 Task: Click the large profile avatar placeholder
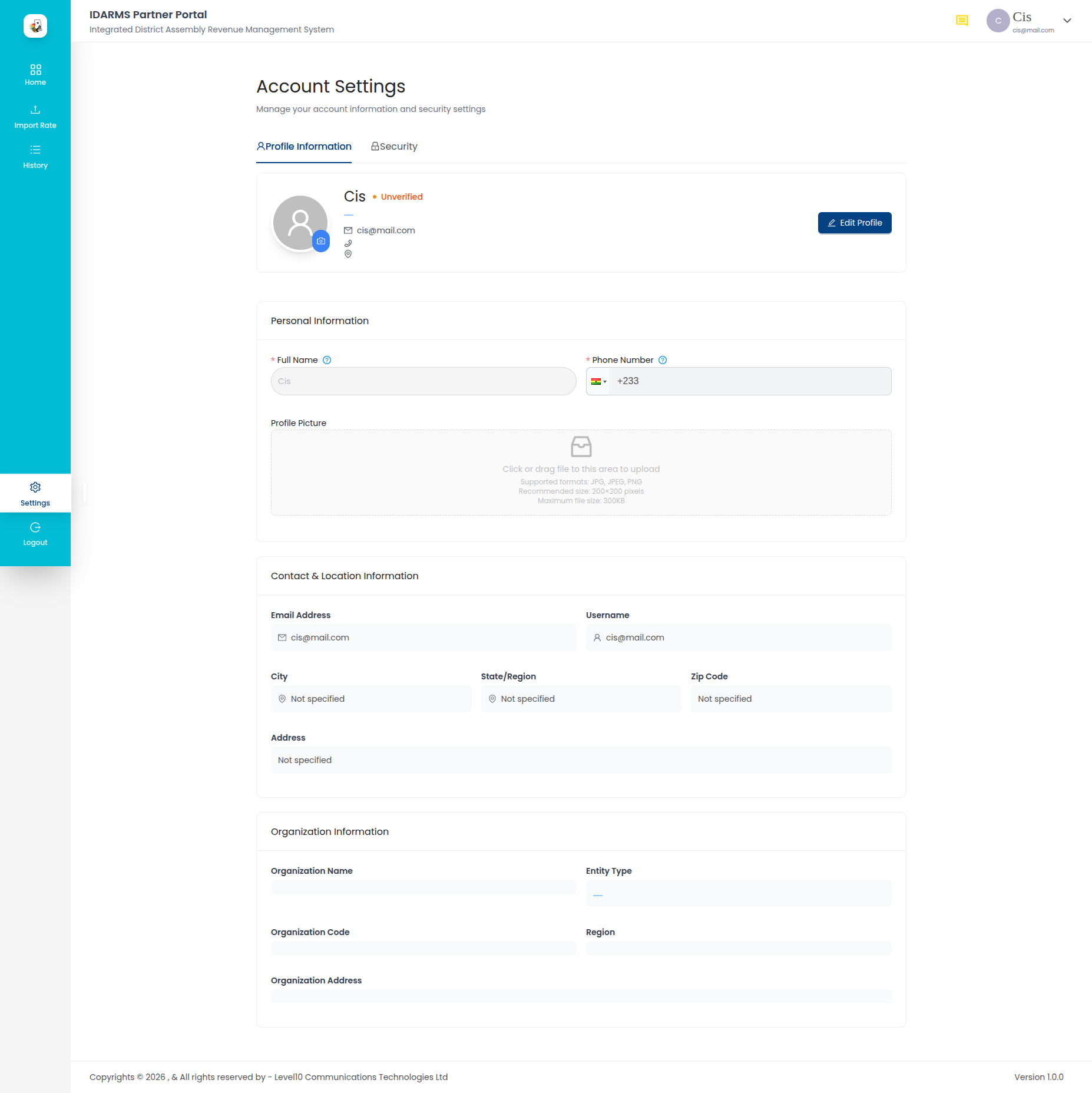(x=300, y=223)
